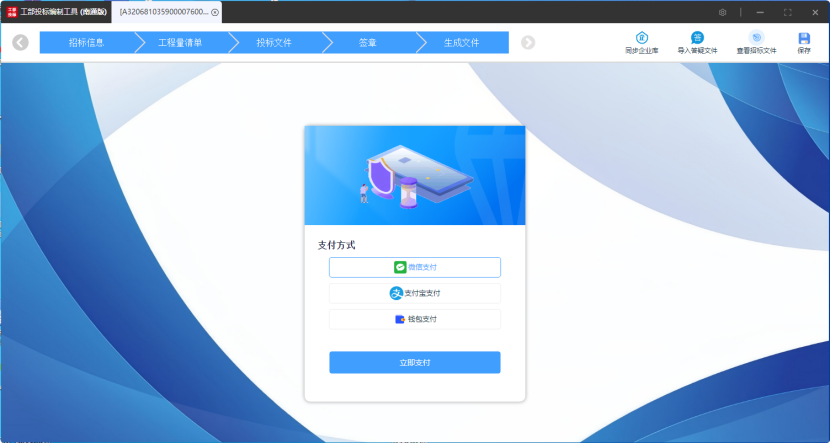Select 钱包支付 payment option
The width and height of the screenshot is (831, 444).
point(415,319)
